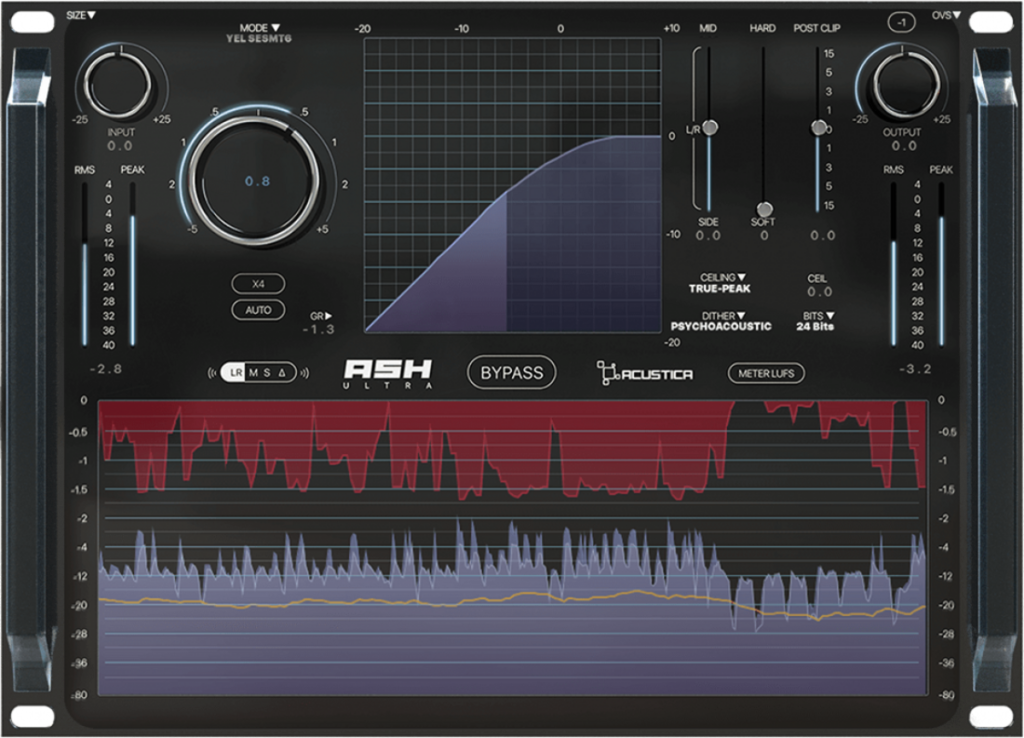Click the TRUE-PEAK ceiling value
This screenshot has height=738, width=1024.
[x=720, y=289]
